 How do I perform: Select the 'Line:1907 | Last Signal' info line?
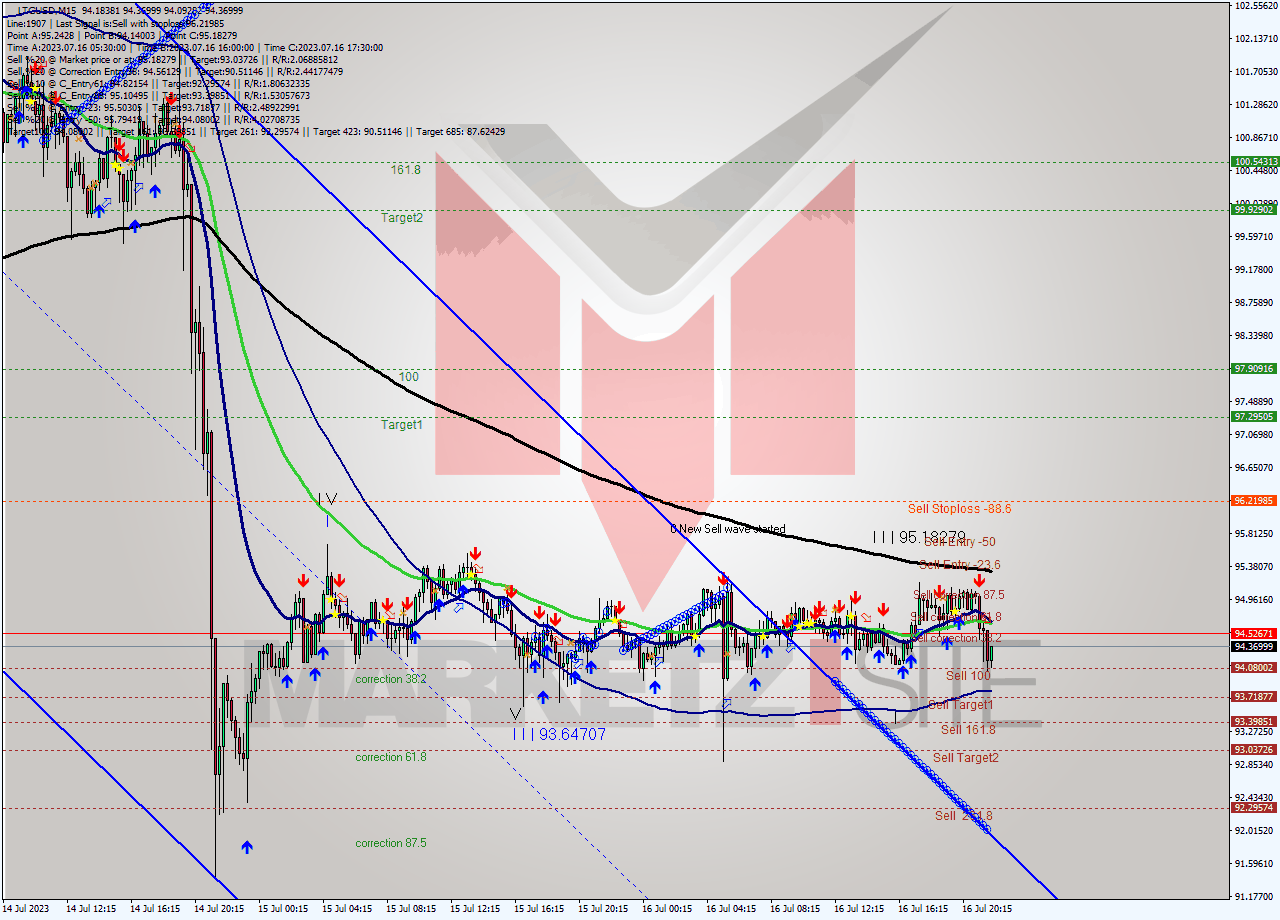[x=115, y=22]
